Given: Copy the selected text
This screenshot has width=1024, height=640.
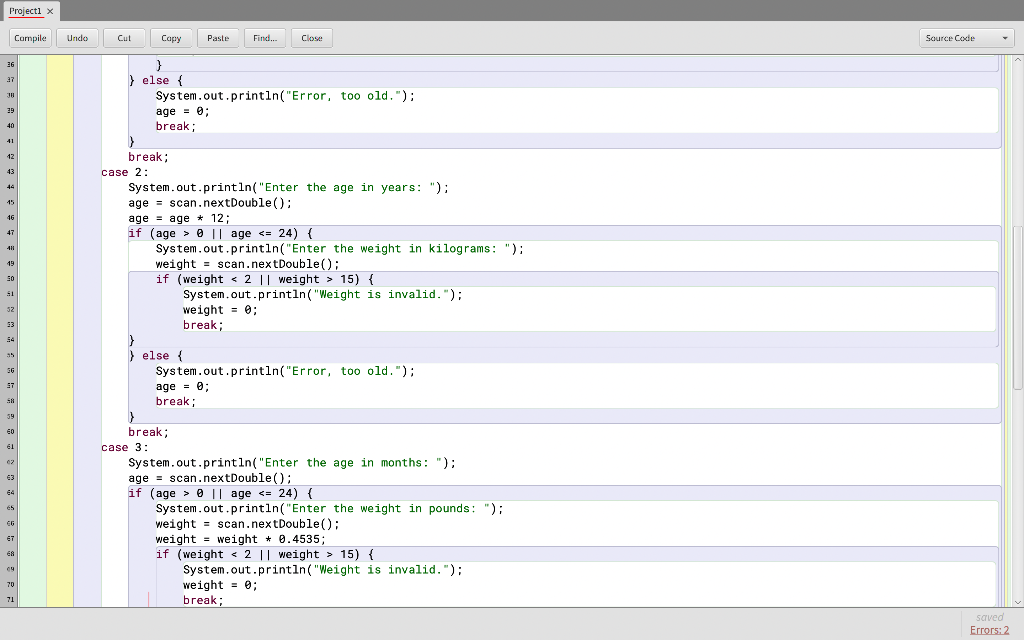Looking at the screenshot, I should click(171, 37).
